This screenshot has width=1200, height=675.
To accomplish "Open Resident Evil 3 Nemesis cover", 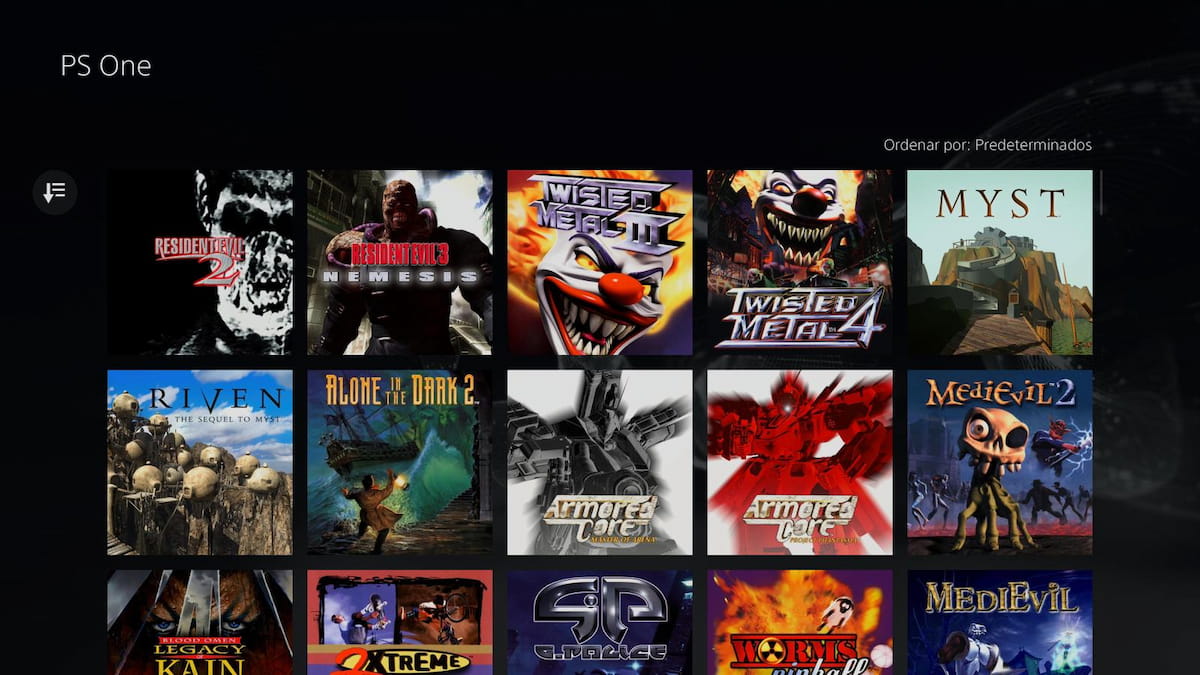I will pyautogui.click(x=400, y=262).
